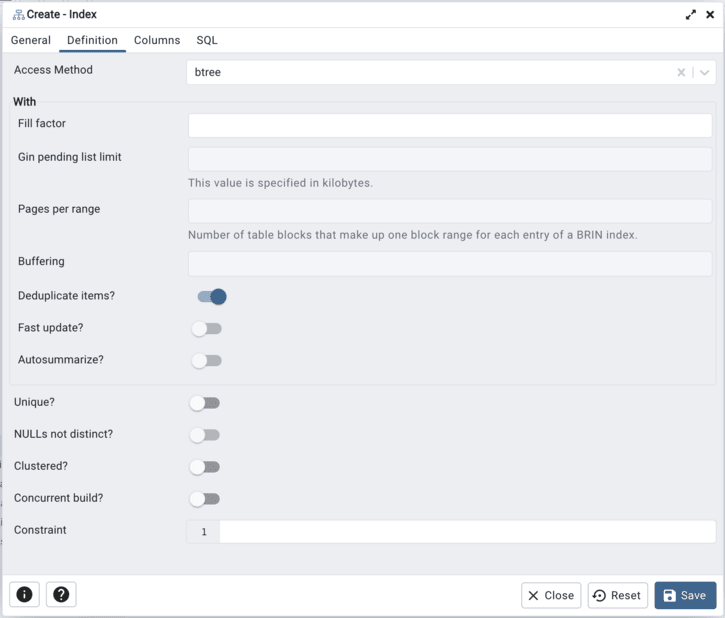This screenshot has height=618, width=725.
Task: Click the index icon in the title bar
Action: (x=18, y=15)
